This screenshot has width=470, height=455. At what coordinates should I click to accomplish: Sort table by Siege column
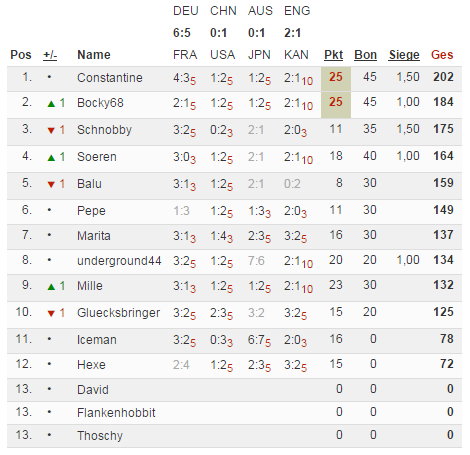[404, 55]
